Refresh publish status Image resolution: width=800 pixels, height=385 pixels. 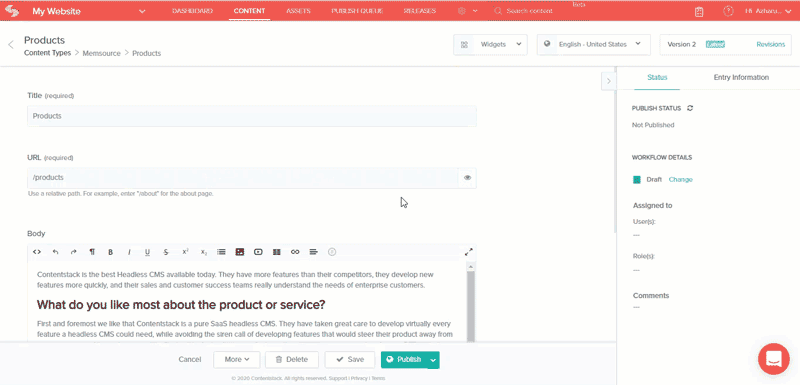690,108
